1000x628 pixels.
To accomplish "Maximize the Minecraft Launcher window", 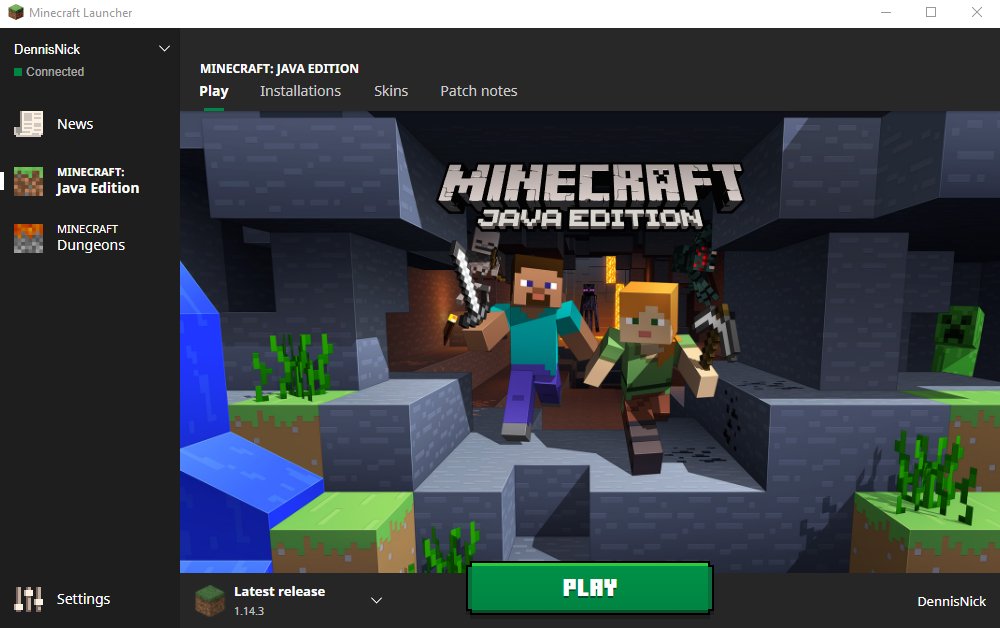I will tap(931, 12).
